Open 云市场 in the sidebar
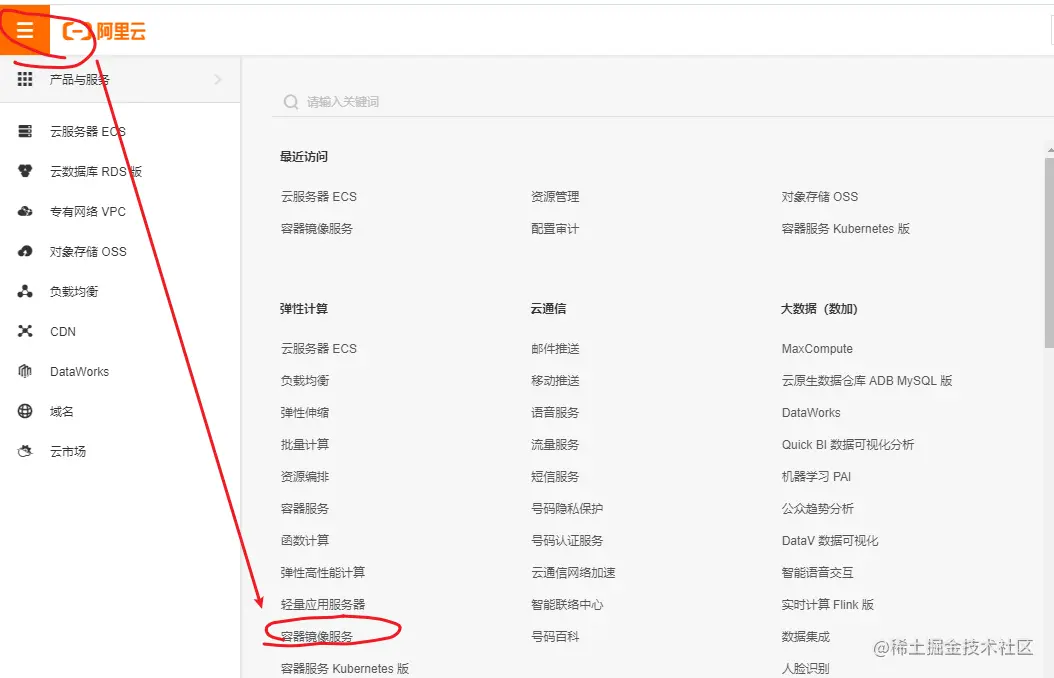The image size is (1054, 678). [68, 451]
